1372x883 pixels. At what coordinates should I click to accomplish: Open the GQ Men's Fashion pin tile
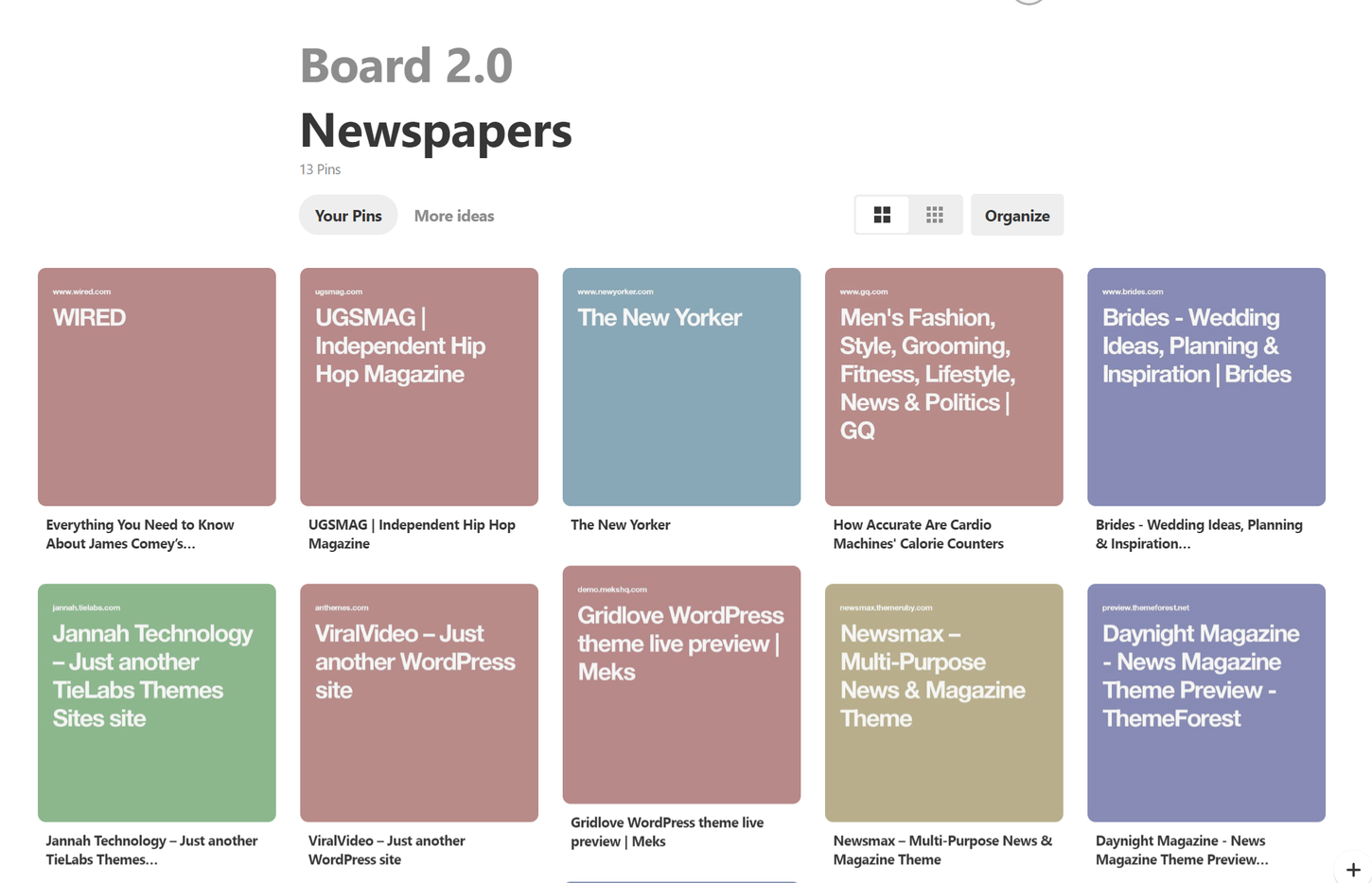pos(944,387)
